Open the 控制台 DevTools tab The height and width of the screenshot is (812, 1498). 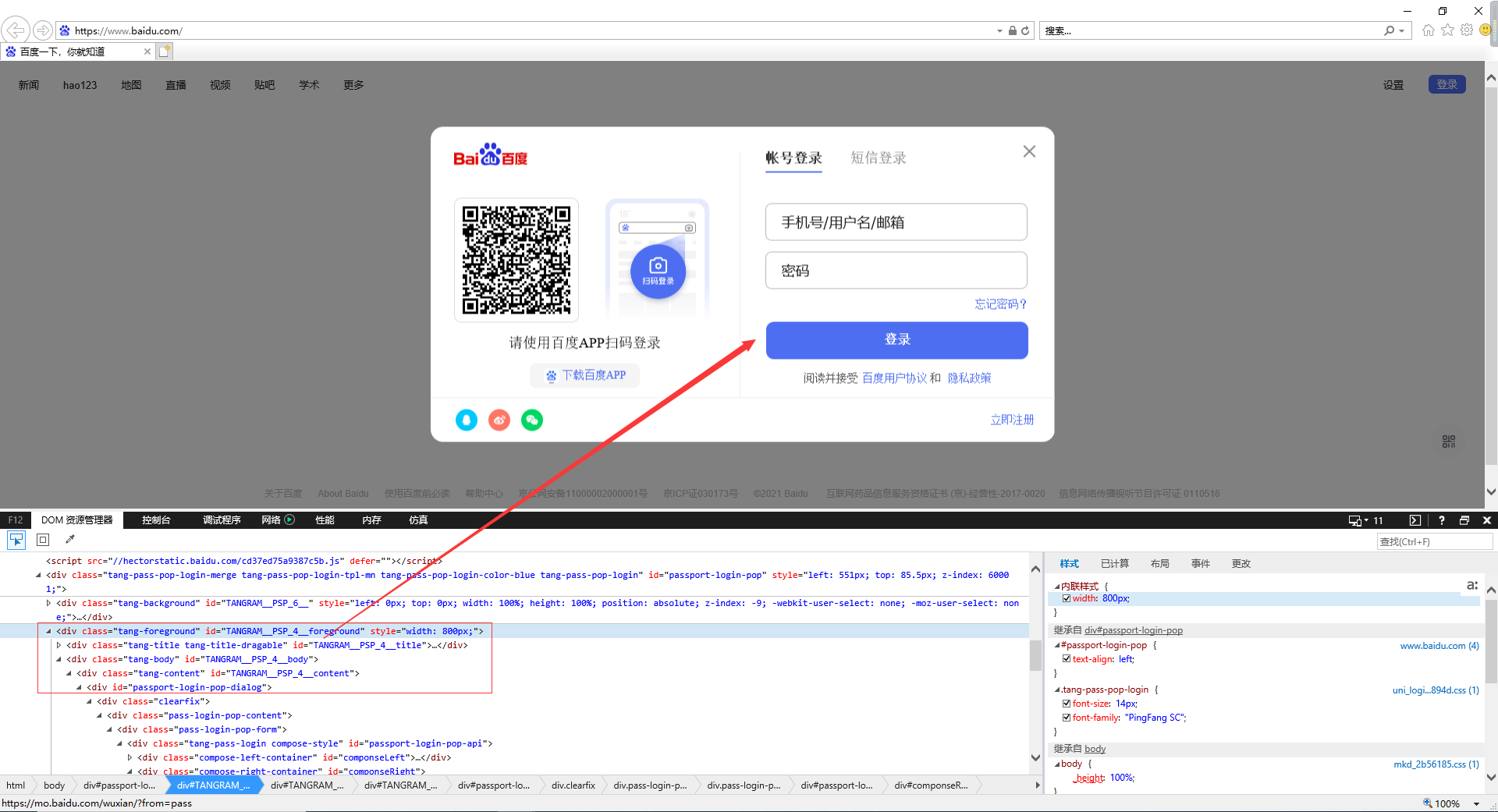[x=155, y=519]
